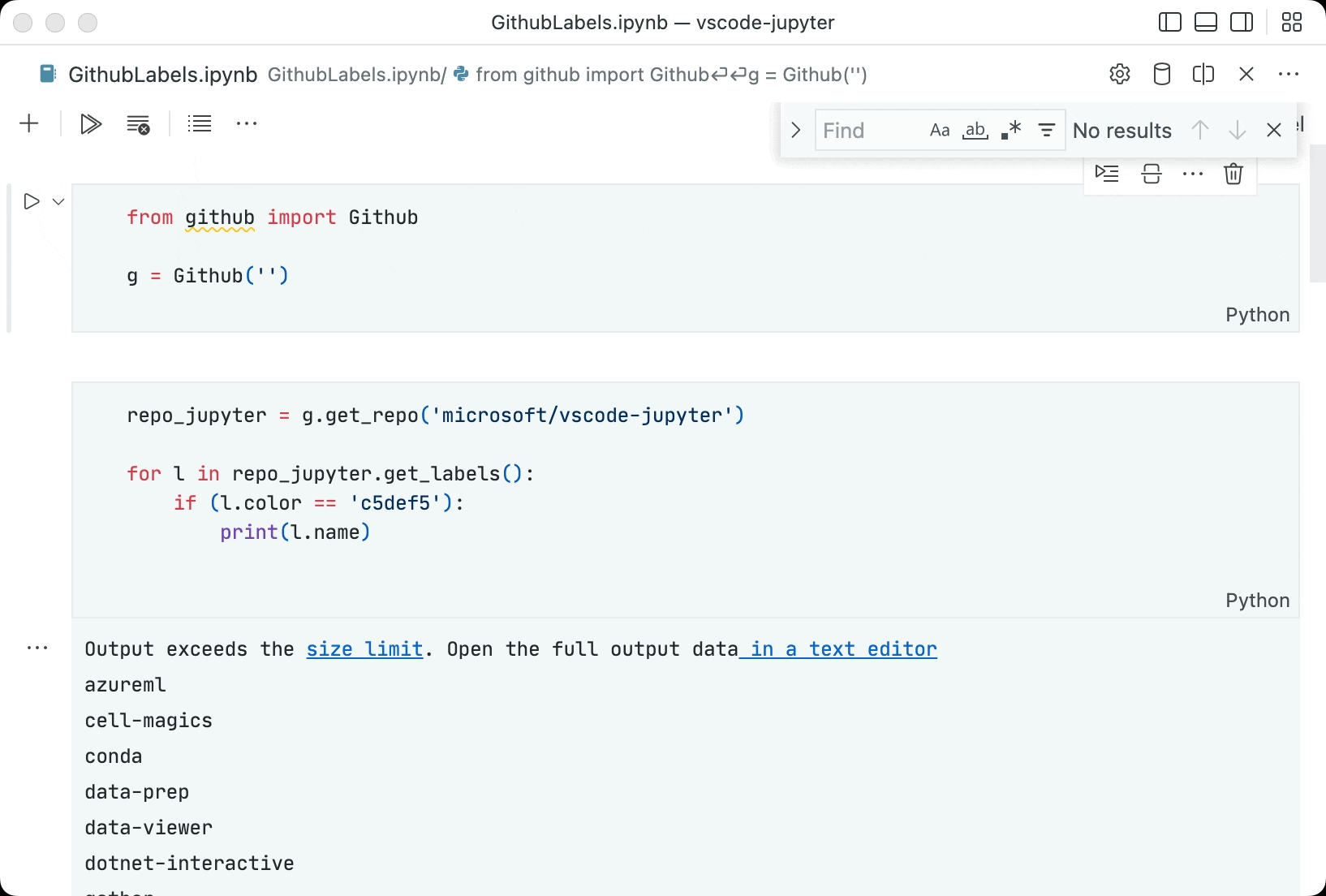
Task: Execute cell and below icon
Action: click(1107, 174)
